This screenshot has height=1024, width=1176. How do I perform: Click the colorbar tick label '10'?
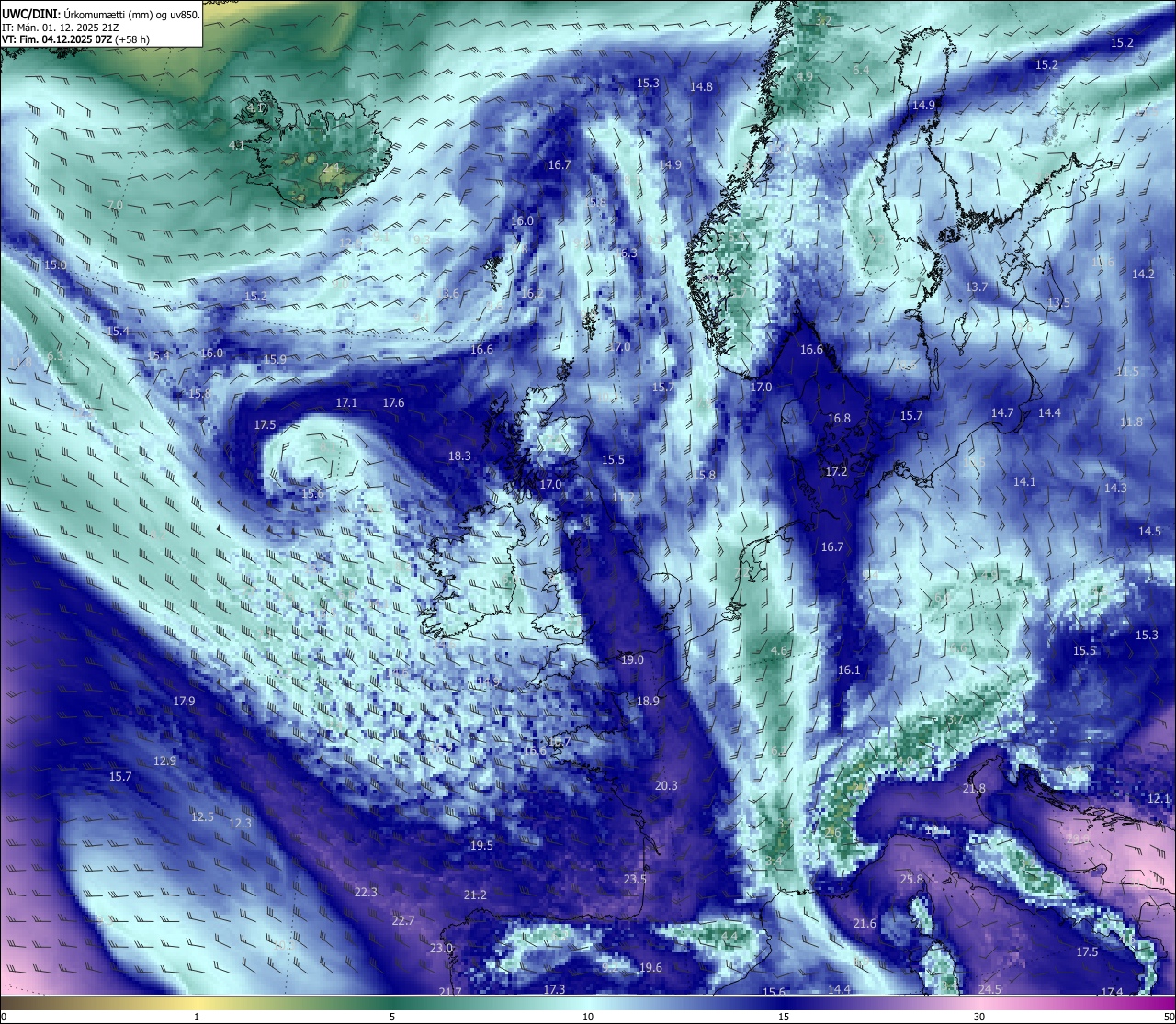point(588,1016)
